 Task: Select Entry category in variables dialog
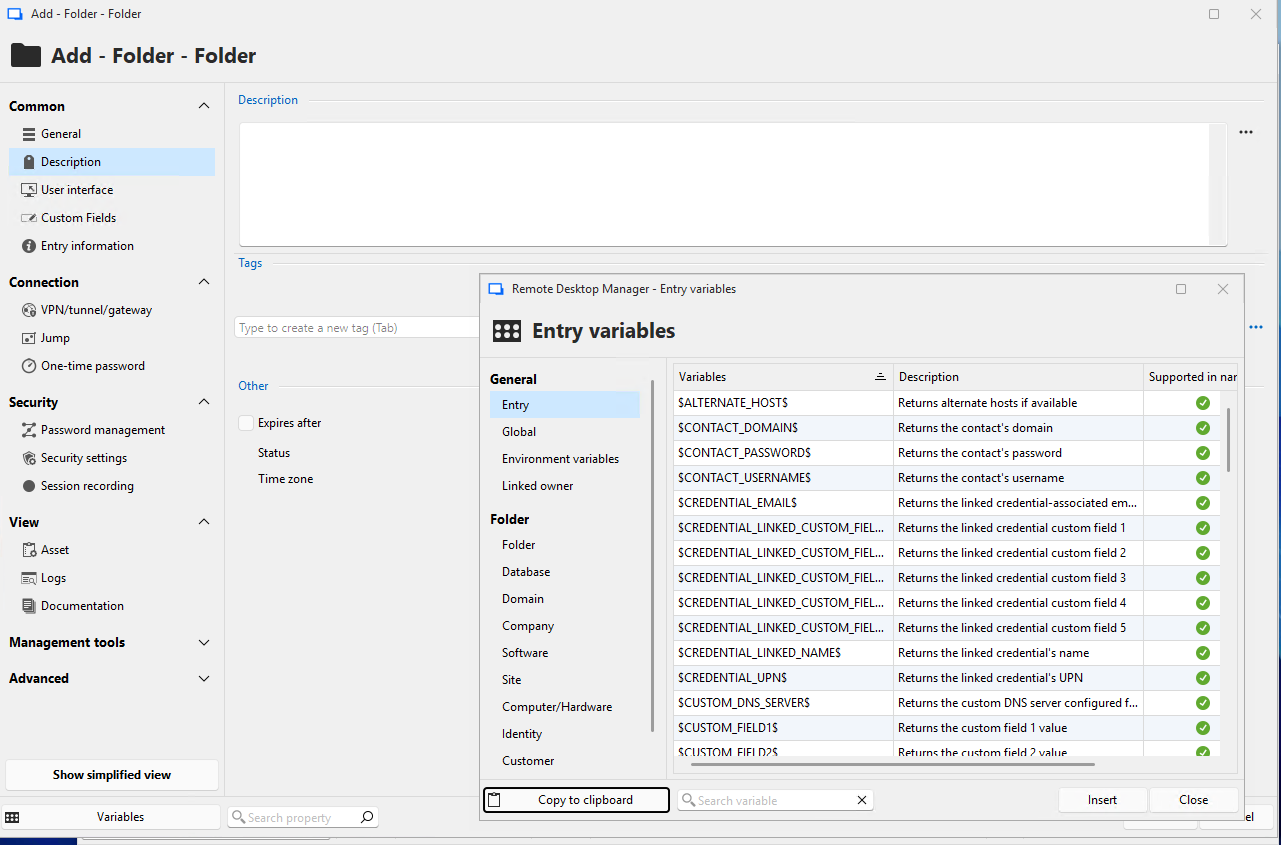point(564,405)
